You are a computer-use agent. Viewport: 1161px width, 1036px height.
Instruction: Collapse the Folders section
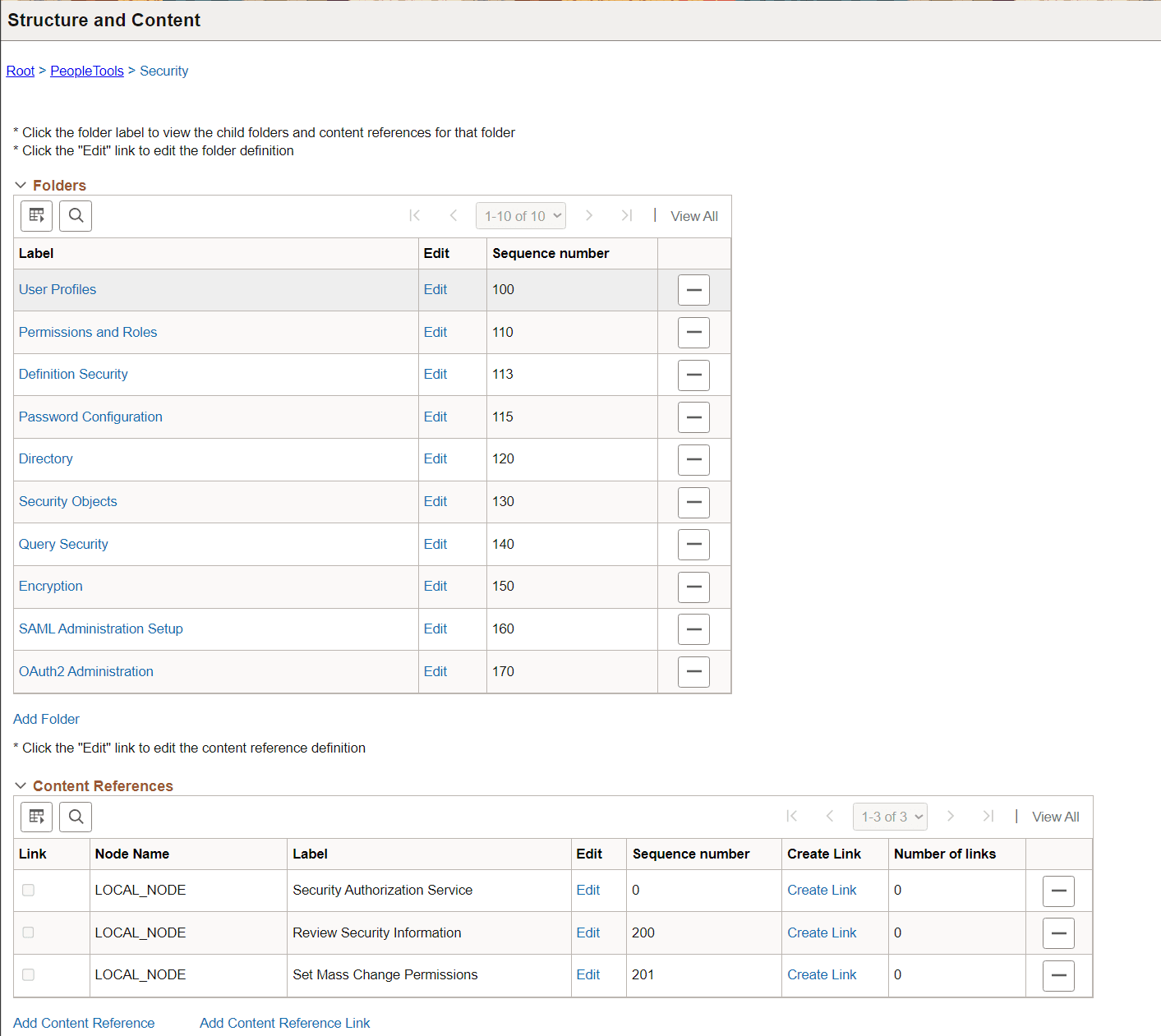(21, 185)
